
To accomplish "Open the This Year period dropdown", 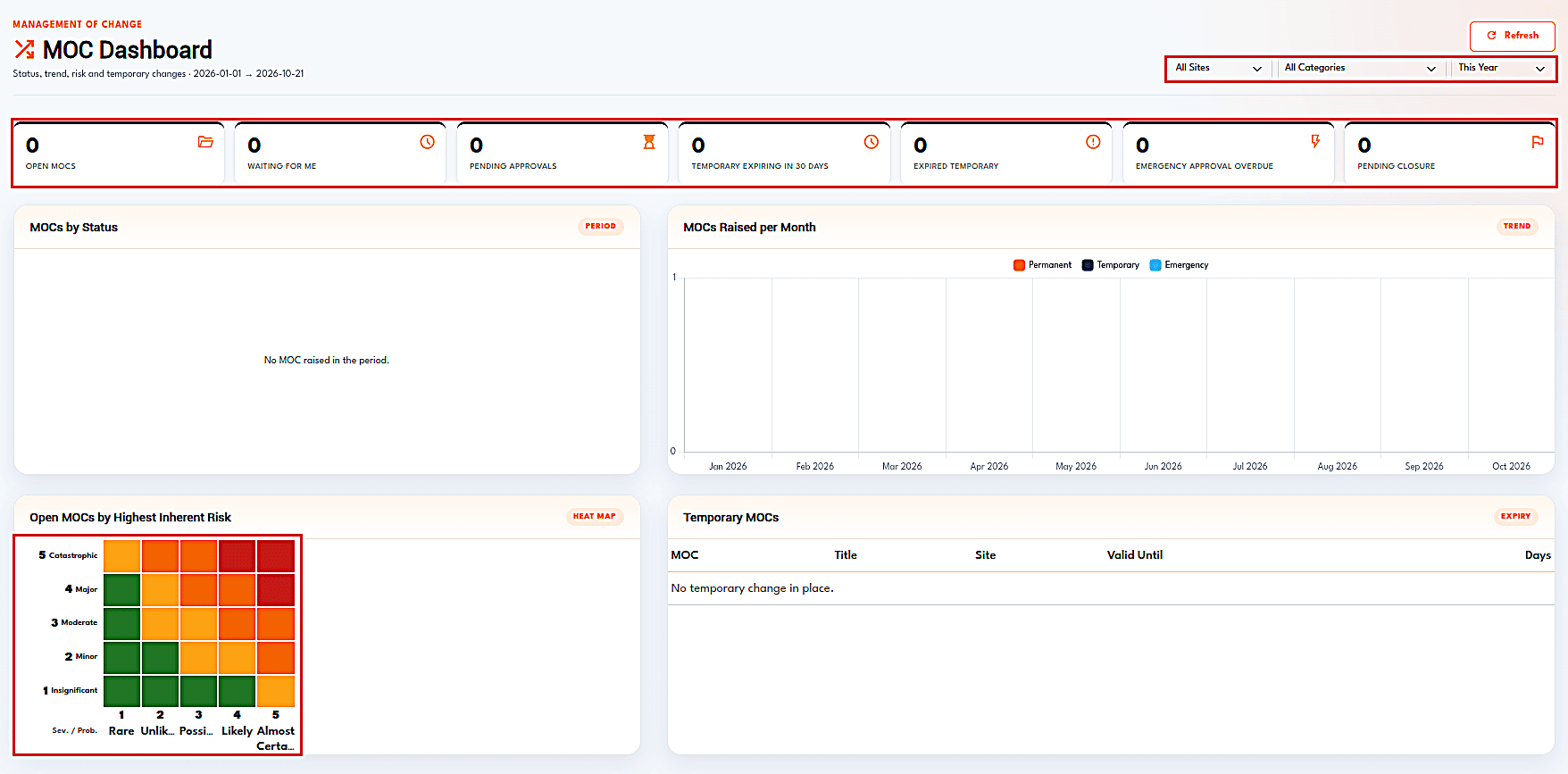I will (x=1502, y=68).
